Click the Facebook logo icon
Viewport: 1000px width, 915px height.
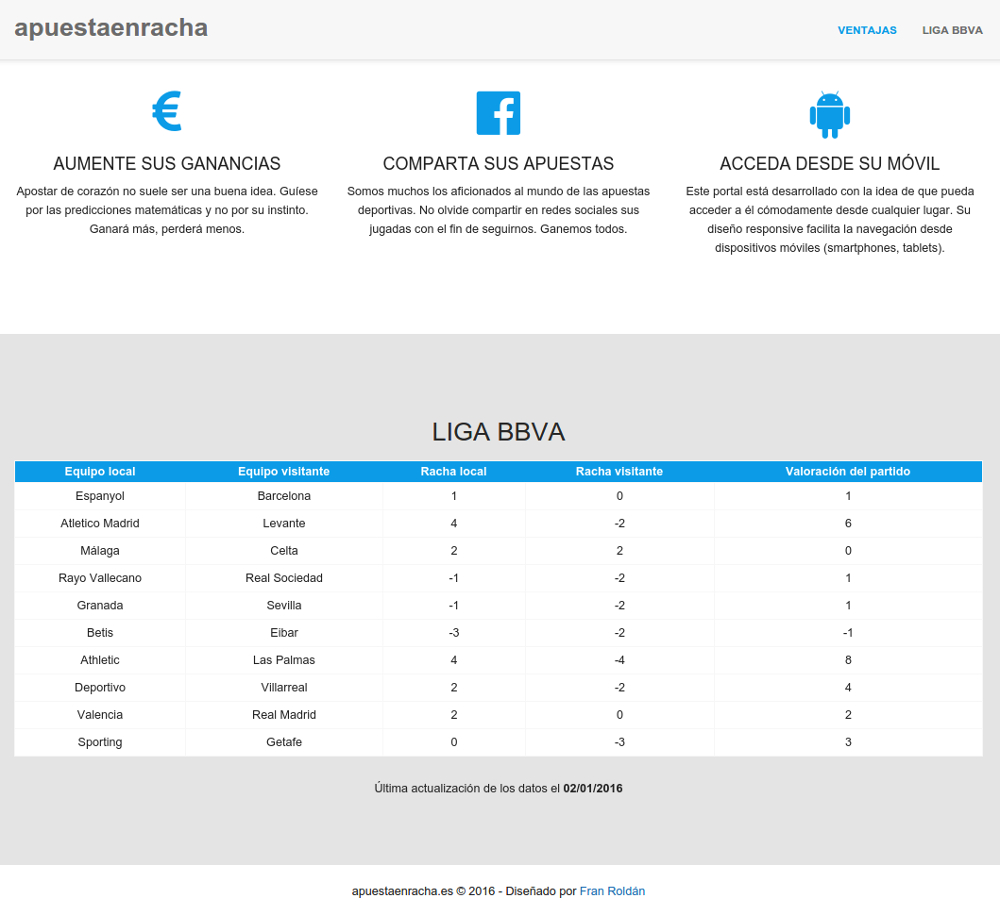tap(498, 113)
